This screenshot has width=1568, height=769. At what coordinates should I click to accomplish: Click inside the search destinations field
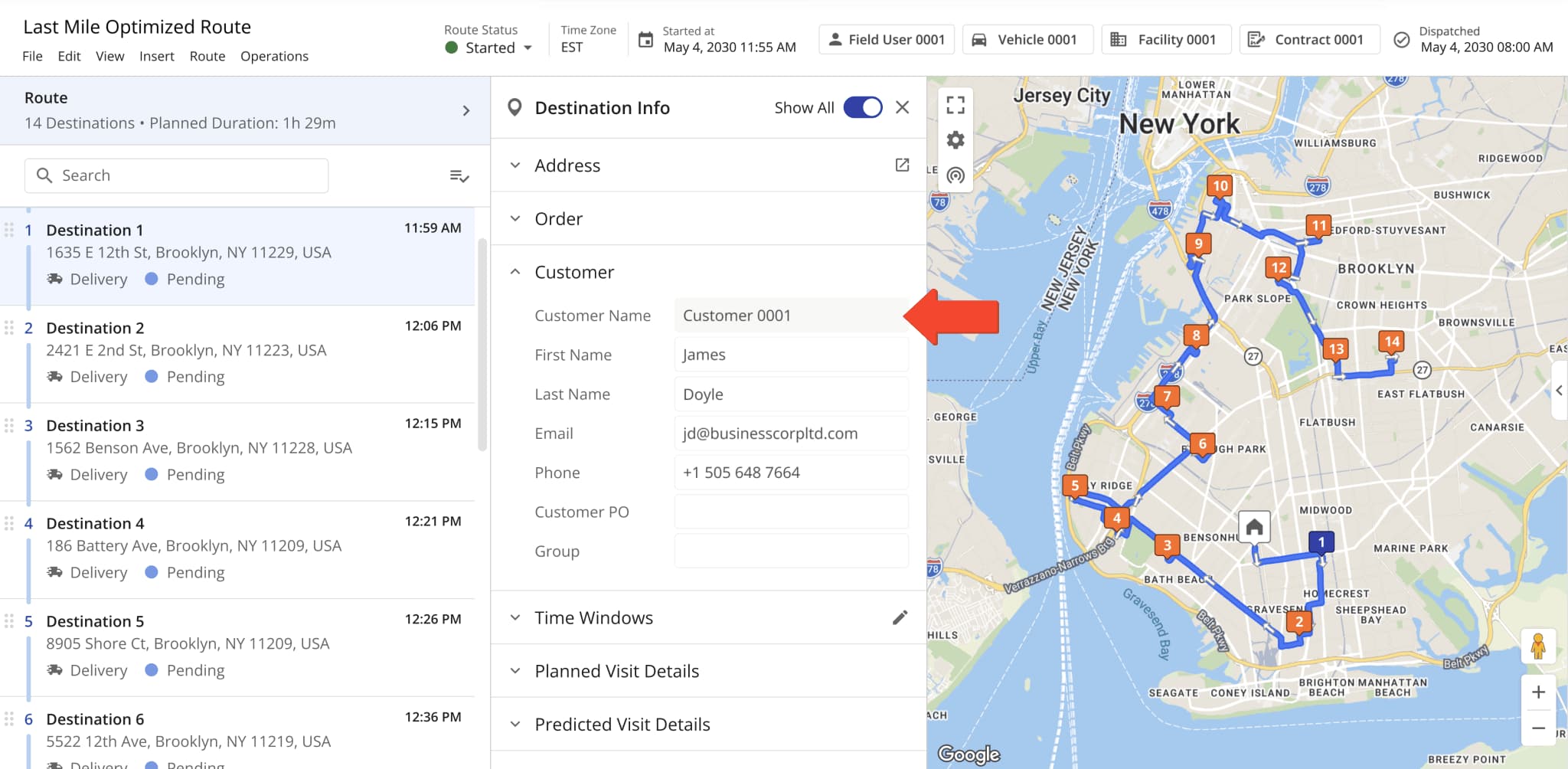pyautogui.click(x=176, y=175)
